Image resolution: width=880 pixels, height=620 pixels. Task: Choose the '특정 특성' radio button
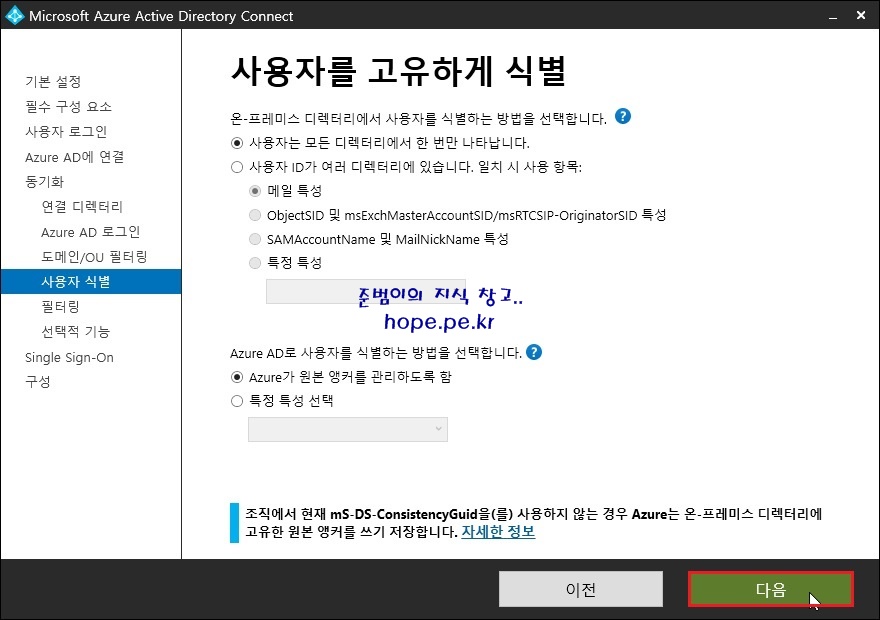[255, 263]
